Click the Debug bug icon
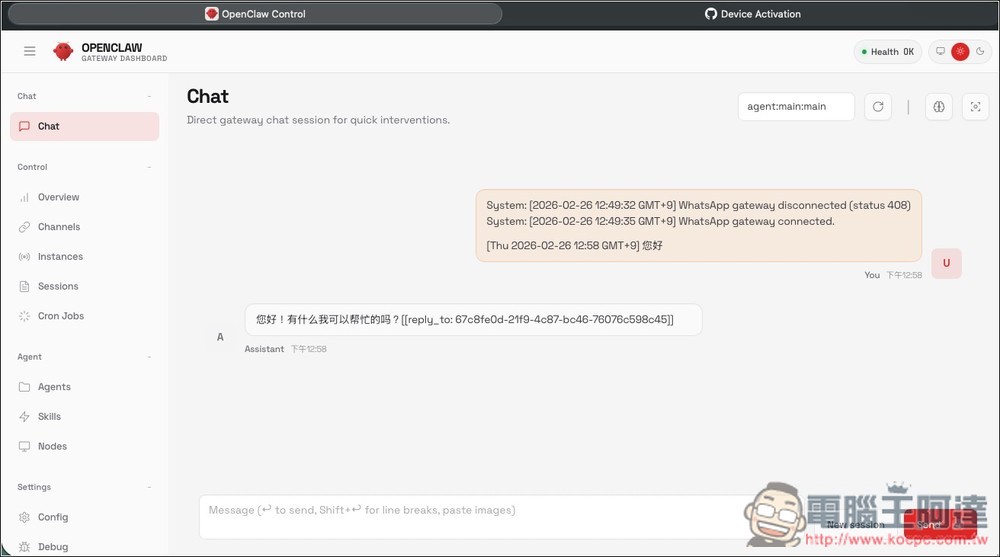1000x557 pixels. 24,546
